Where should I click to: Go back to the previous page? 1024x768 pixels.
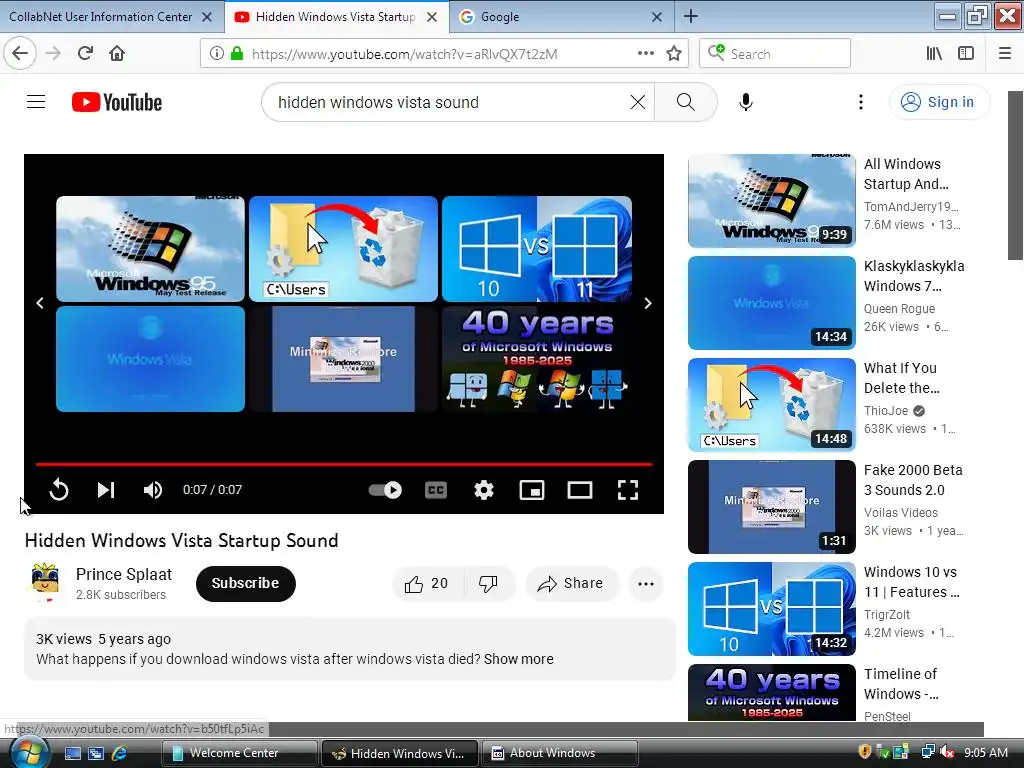click(20, 54)
